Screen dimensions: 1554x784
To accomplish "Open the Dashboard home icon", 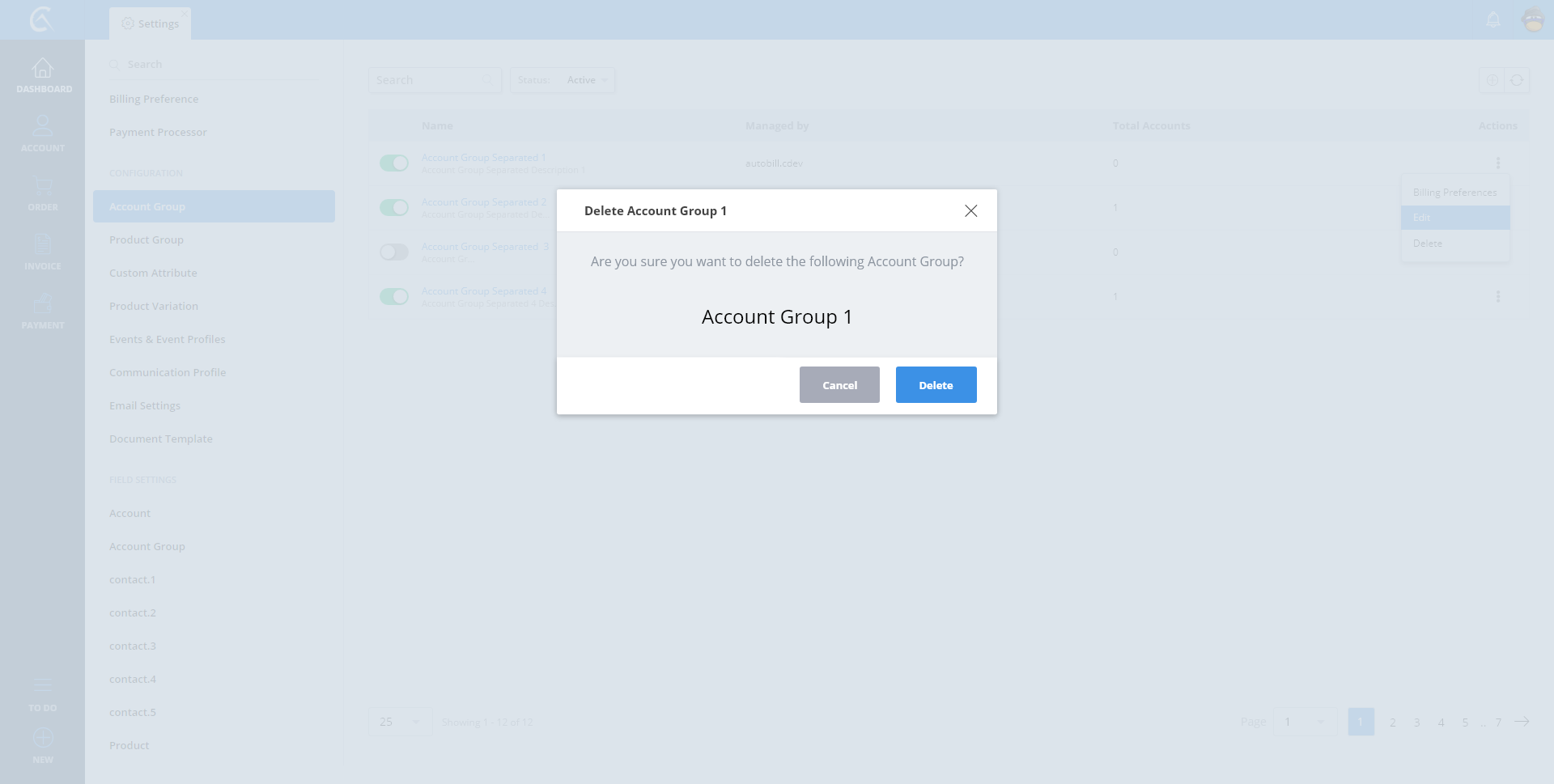I will pos(42,68).
